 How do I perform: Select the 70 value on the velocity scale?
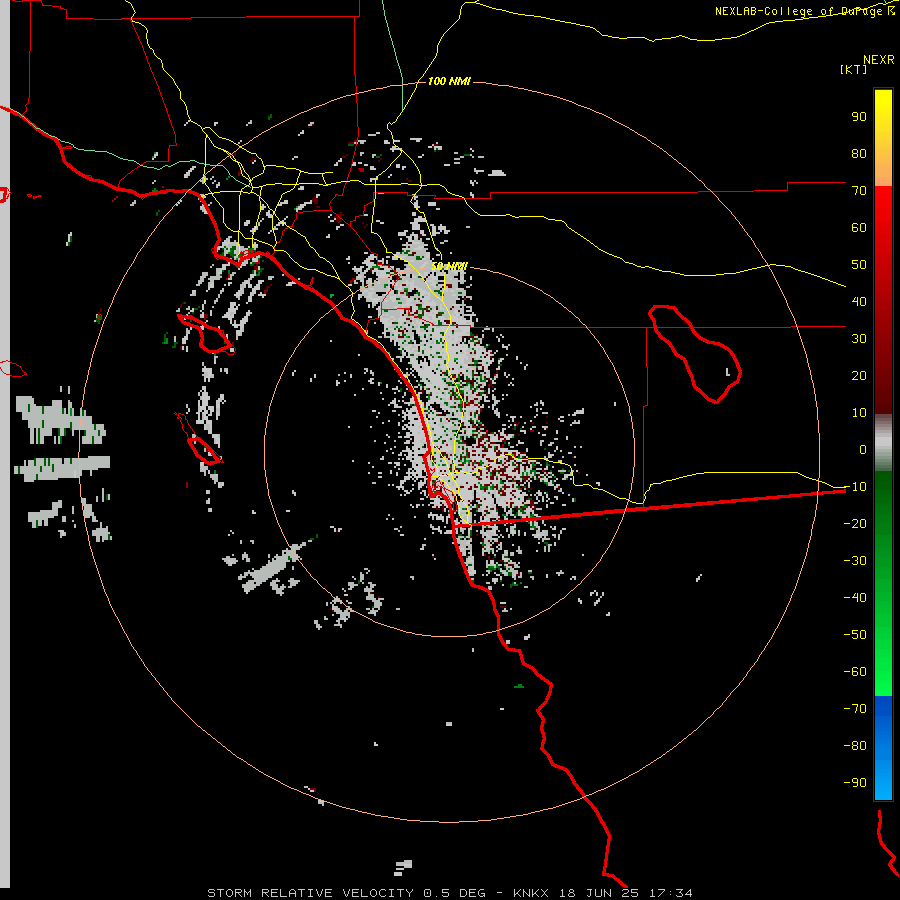click(859, 191)
